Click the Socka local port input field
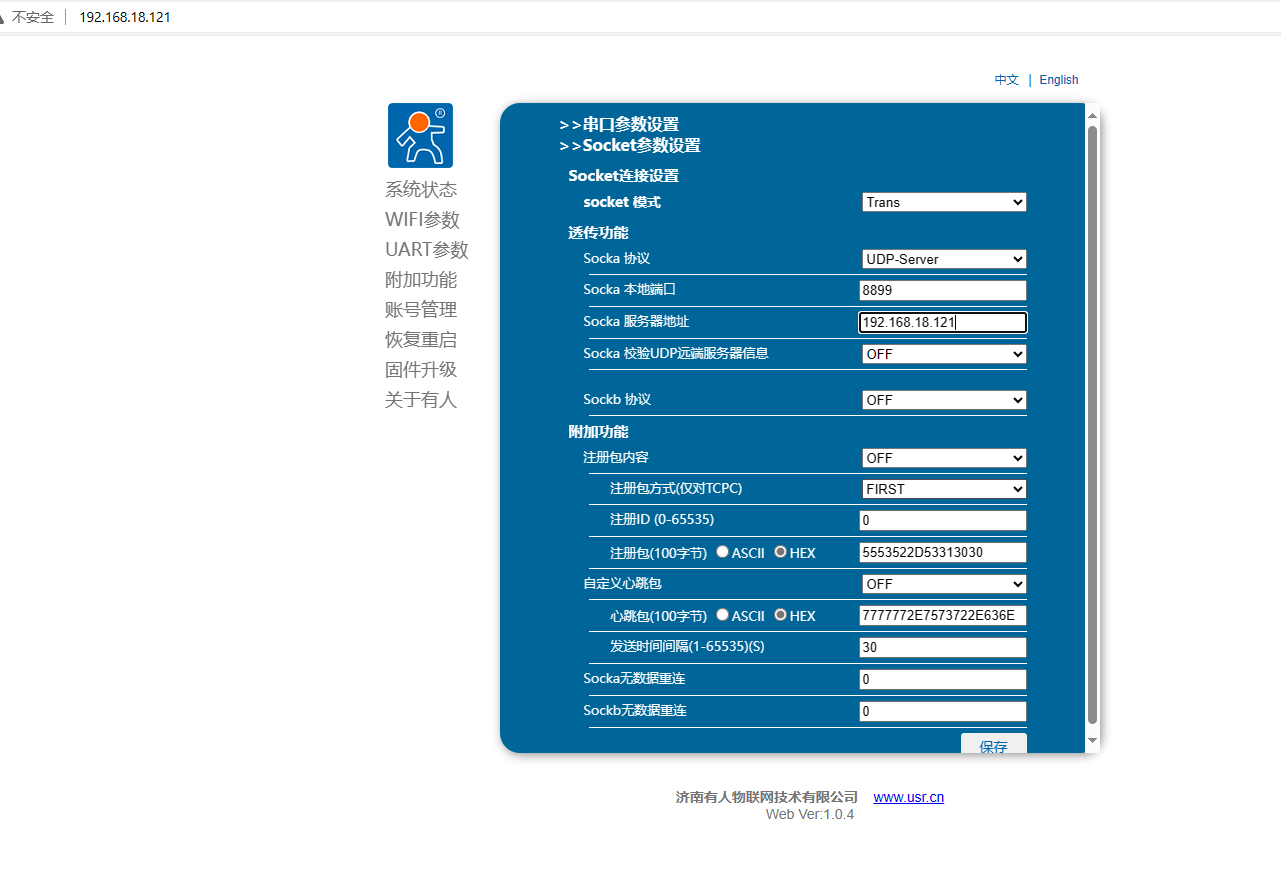The image size is (1281, 872). pos(942,290)
